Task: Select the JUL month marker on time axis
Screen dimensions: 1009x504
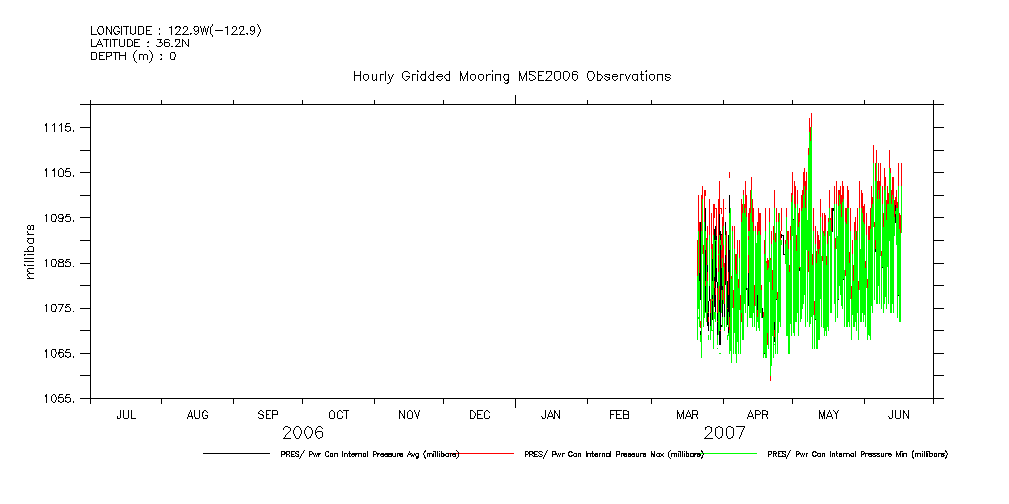Action: [x=126, y=415]
